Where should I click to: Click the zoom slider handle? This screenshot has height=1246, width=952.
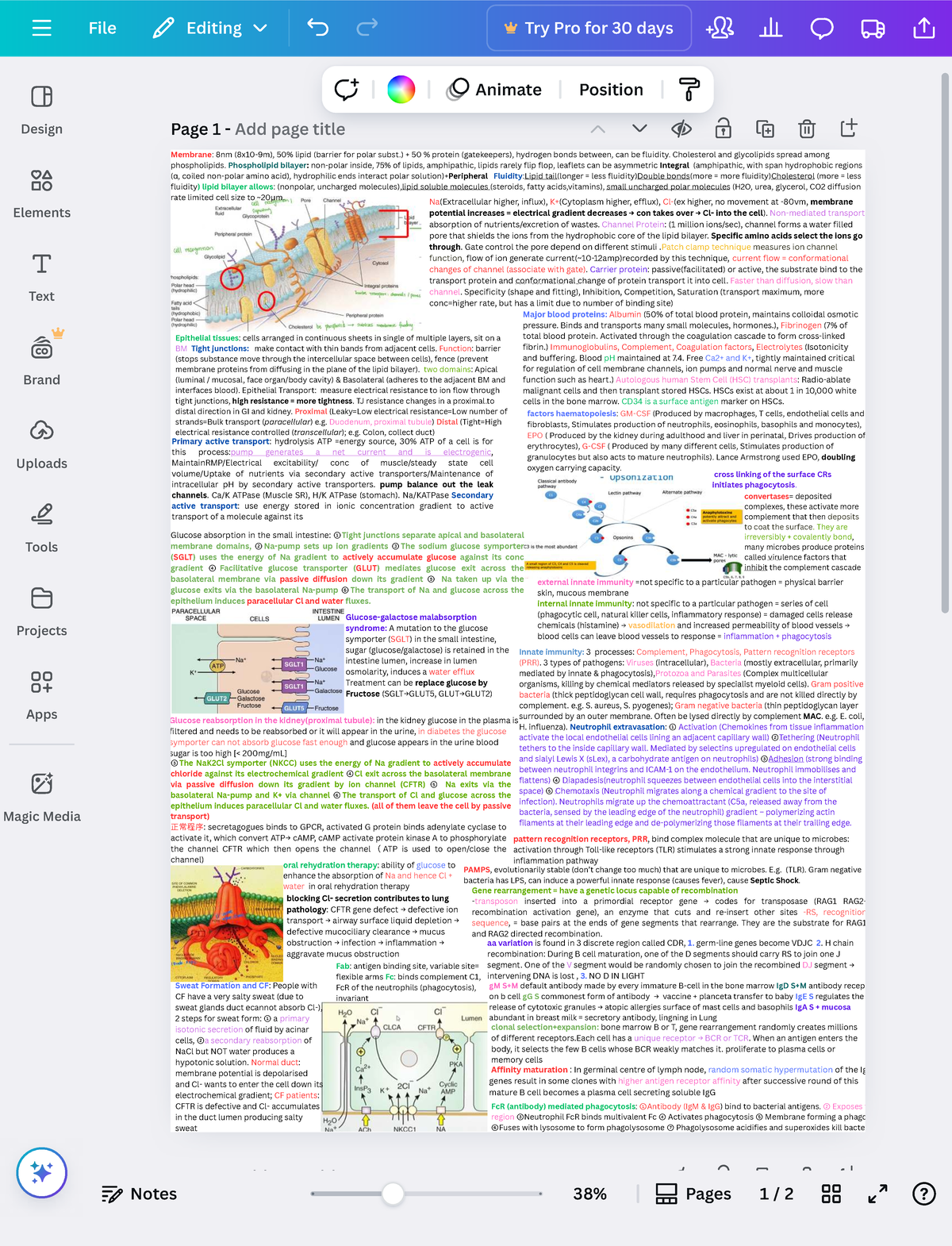(393, 1194)
